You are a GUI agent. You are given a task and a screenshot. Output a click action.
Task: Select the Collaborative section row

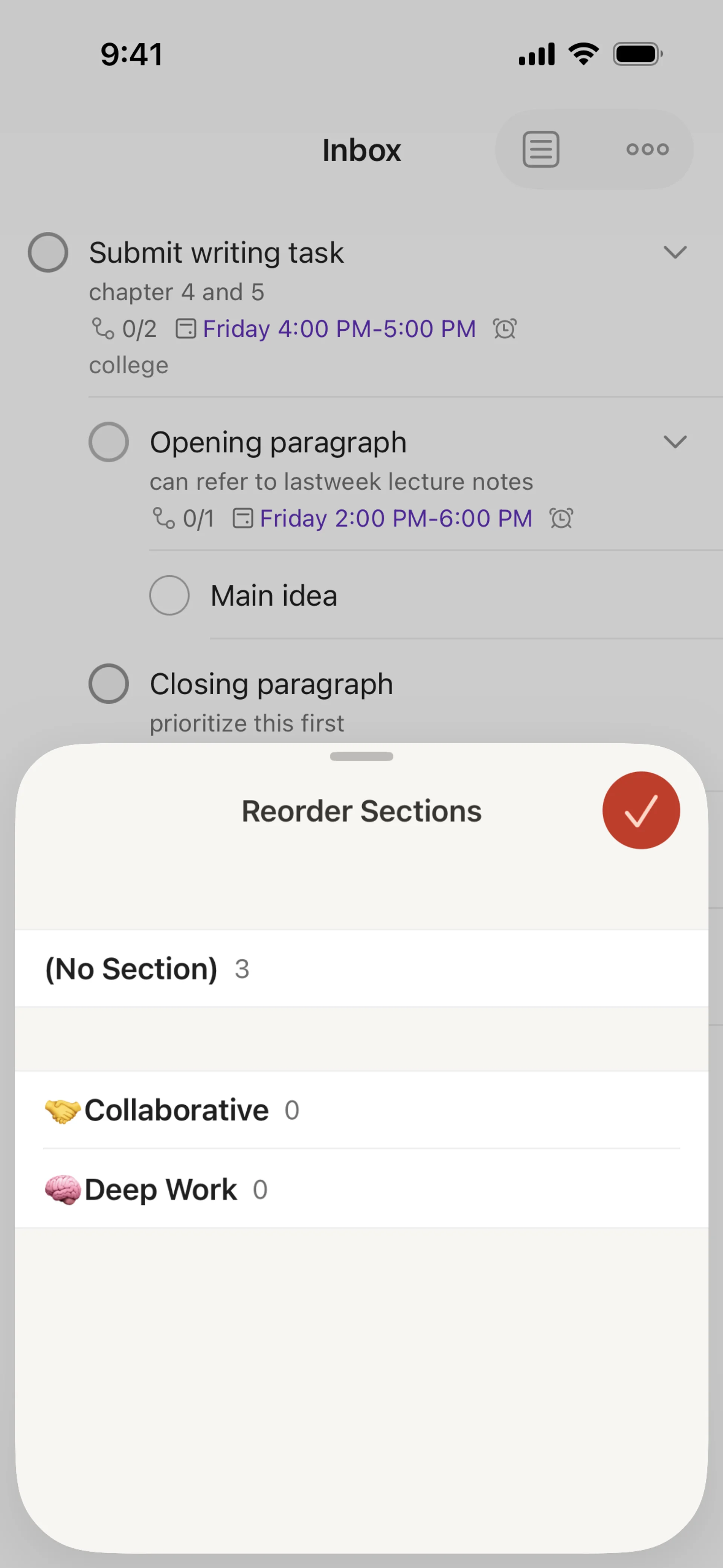coord(361,1110)
